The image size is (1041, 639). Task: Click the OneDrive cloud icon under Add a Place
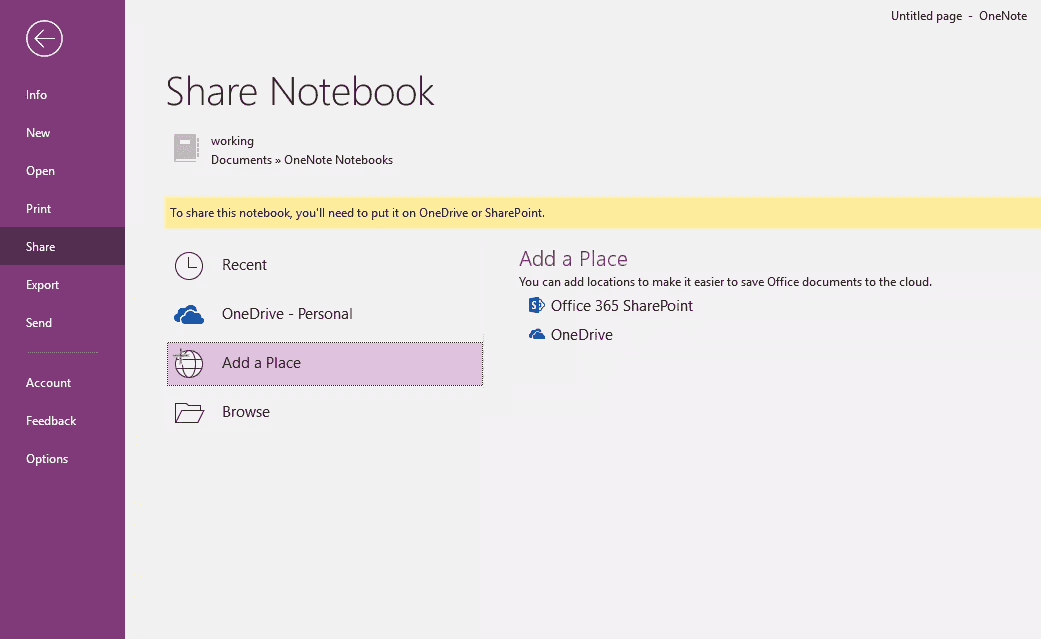(x=537, y=335)
